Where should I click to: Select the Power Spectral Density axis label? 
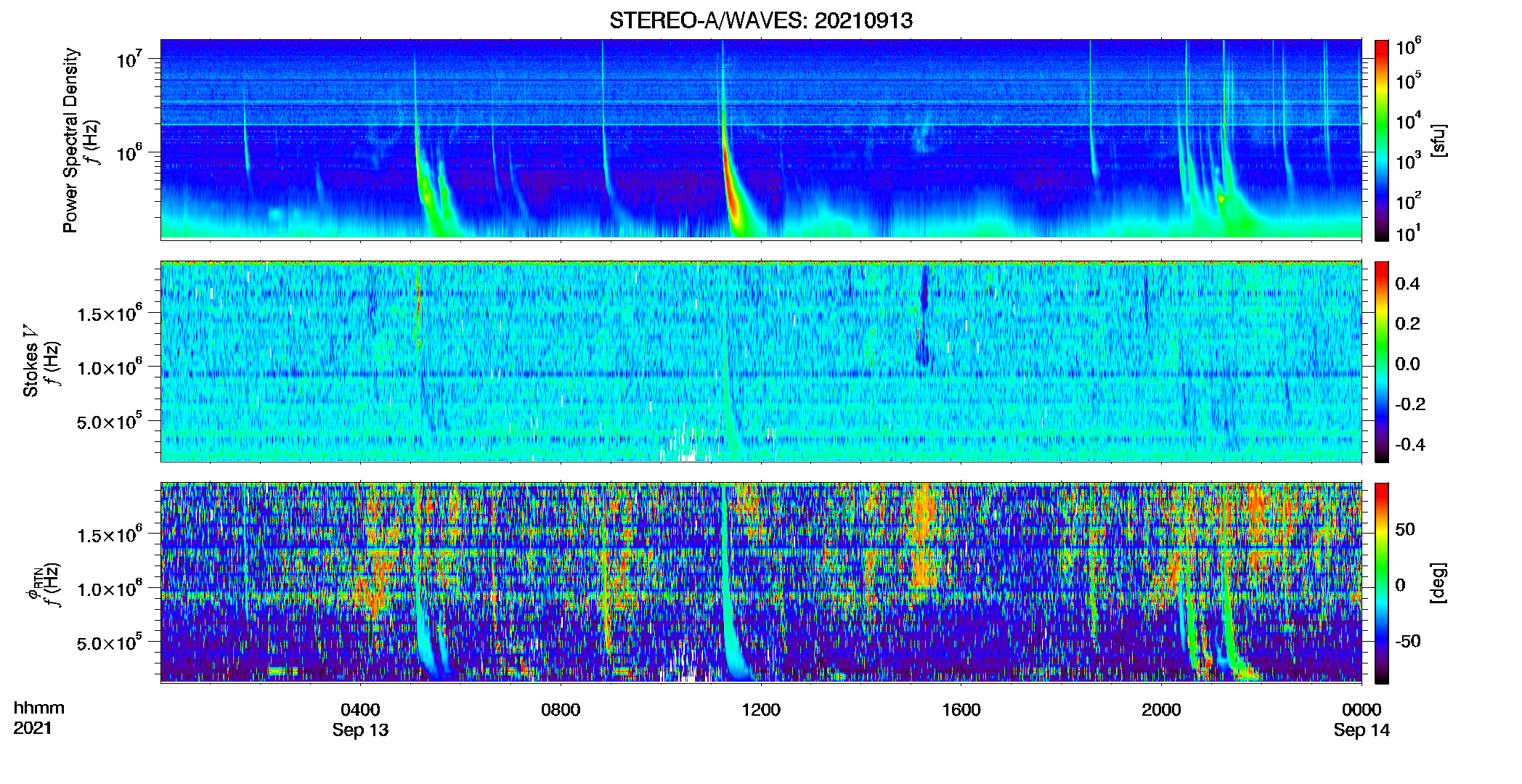coord(70,140)
